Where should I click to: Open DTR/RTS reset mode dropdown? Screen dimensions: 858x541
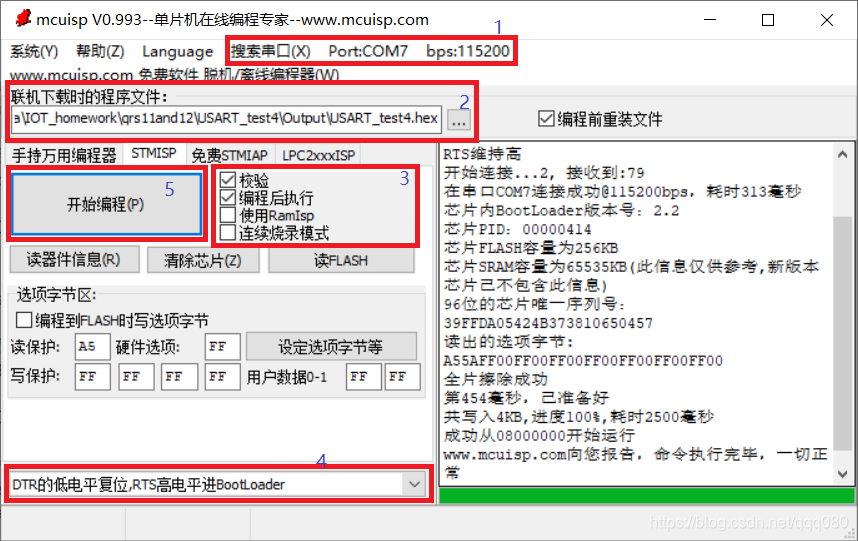click(x=414, y=484)
